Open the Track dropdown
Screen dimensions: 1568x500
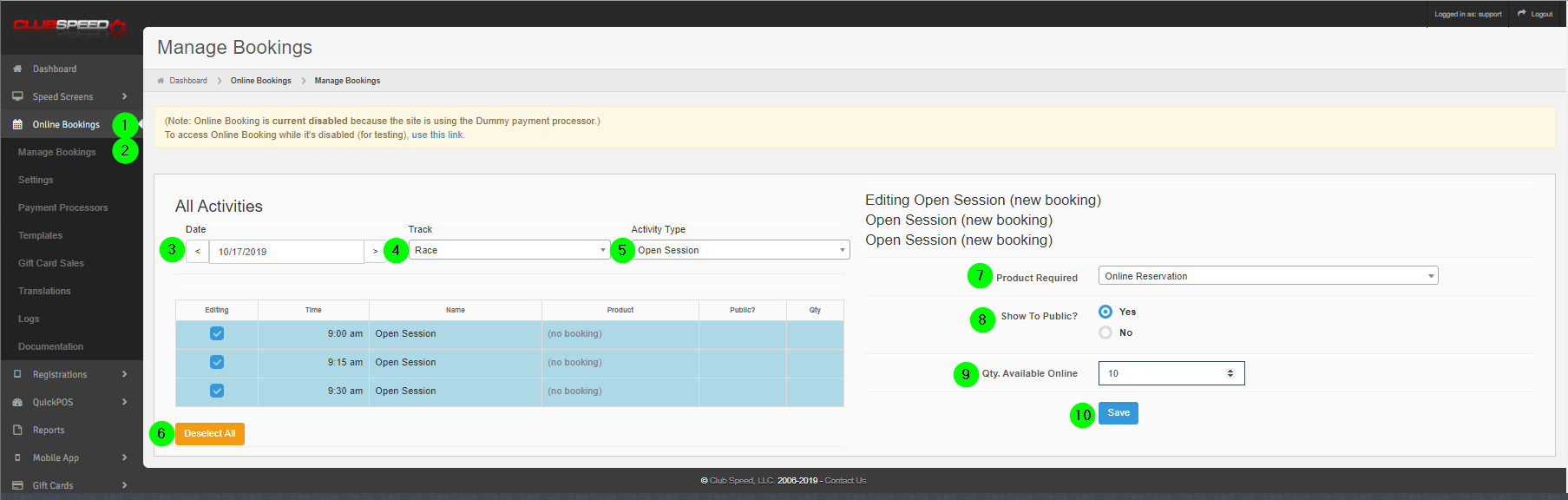(509, 250)
